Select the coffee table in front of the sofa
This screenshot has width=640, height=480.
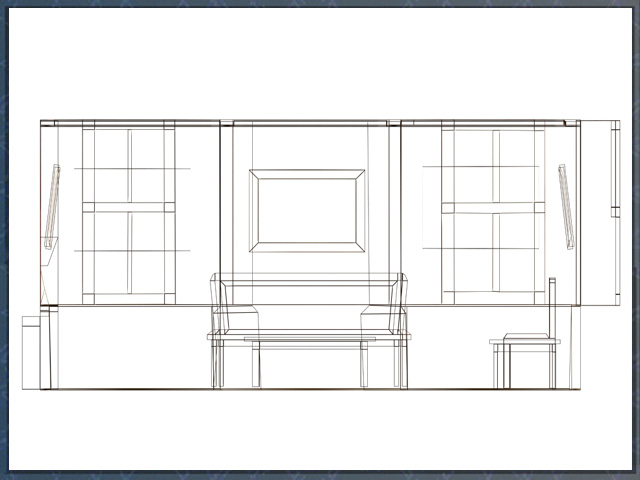pos(310,362)
